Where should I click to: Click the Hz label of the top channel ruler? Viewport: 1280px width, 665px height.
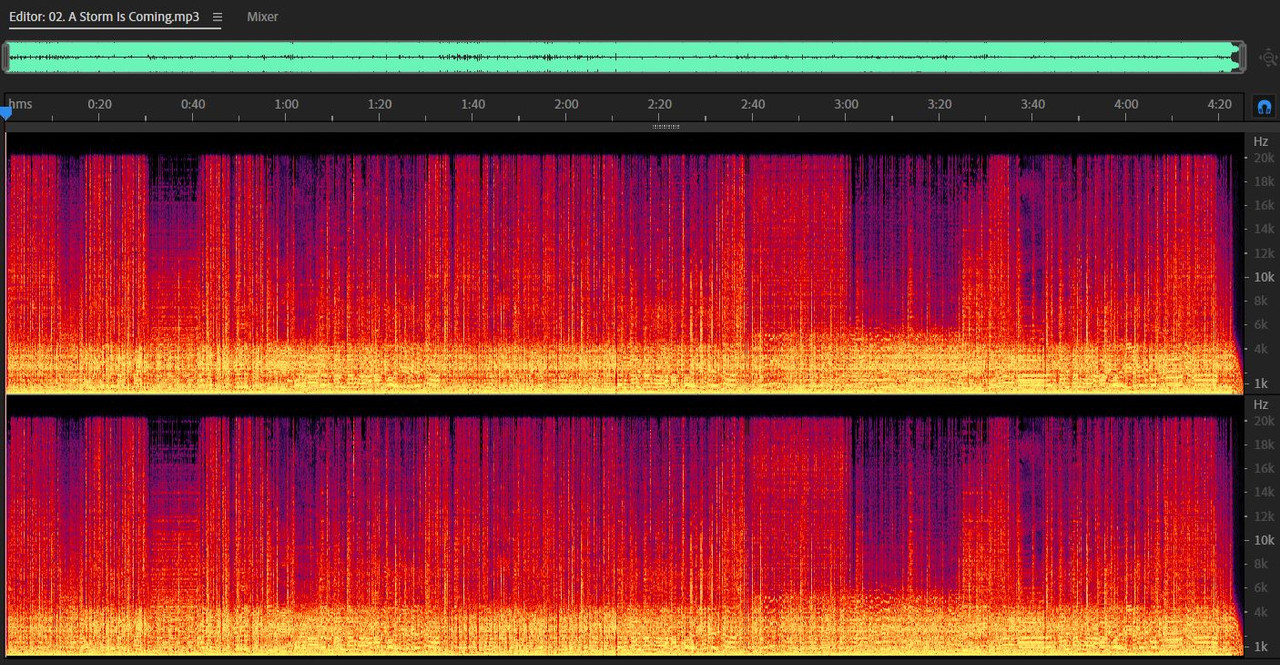[1261, 142]
